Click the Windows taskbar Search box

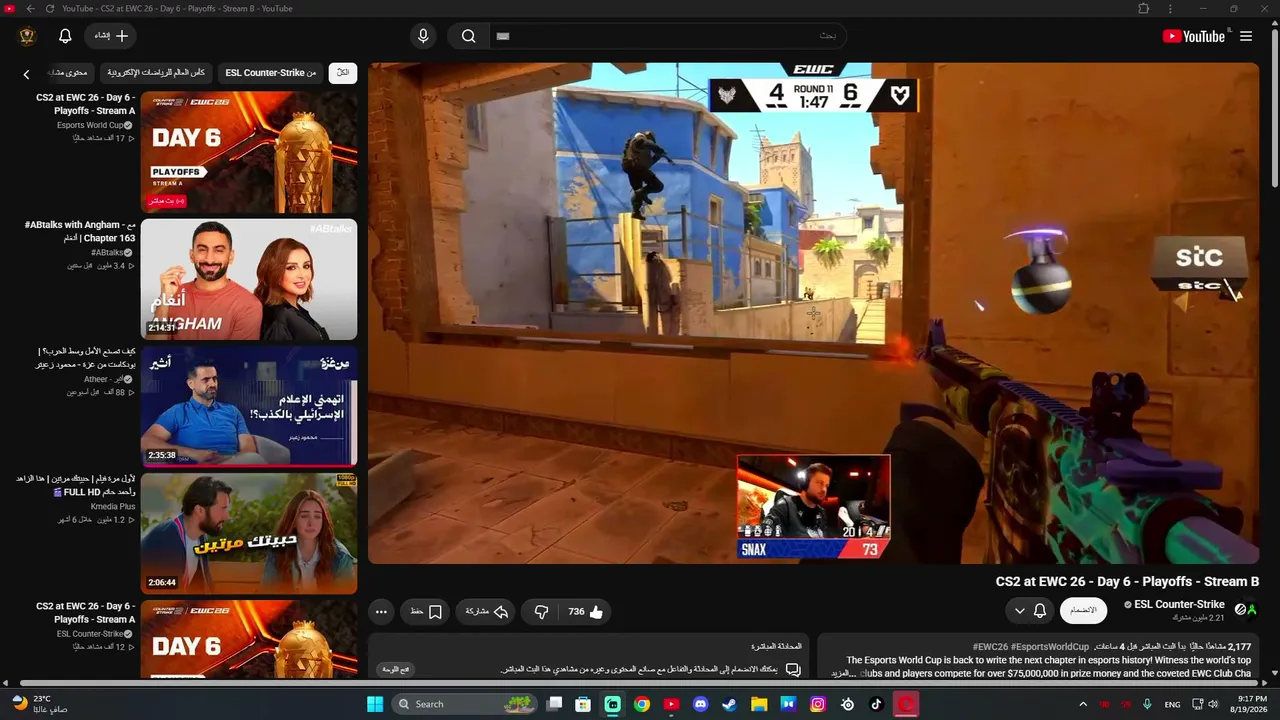tap(464, 704)
